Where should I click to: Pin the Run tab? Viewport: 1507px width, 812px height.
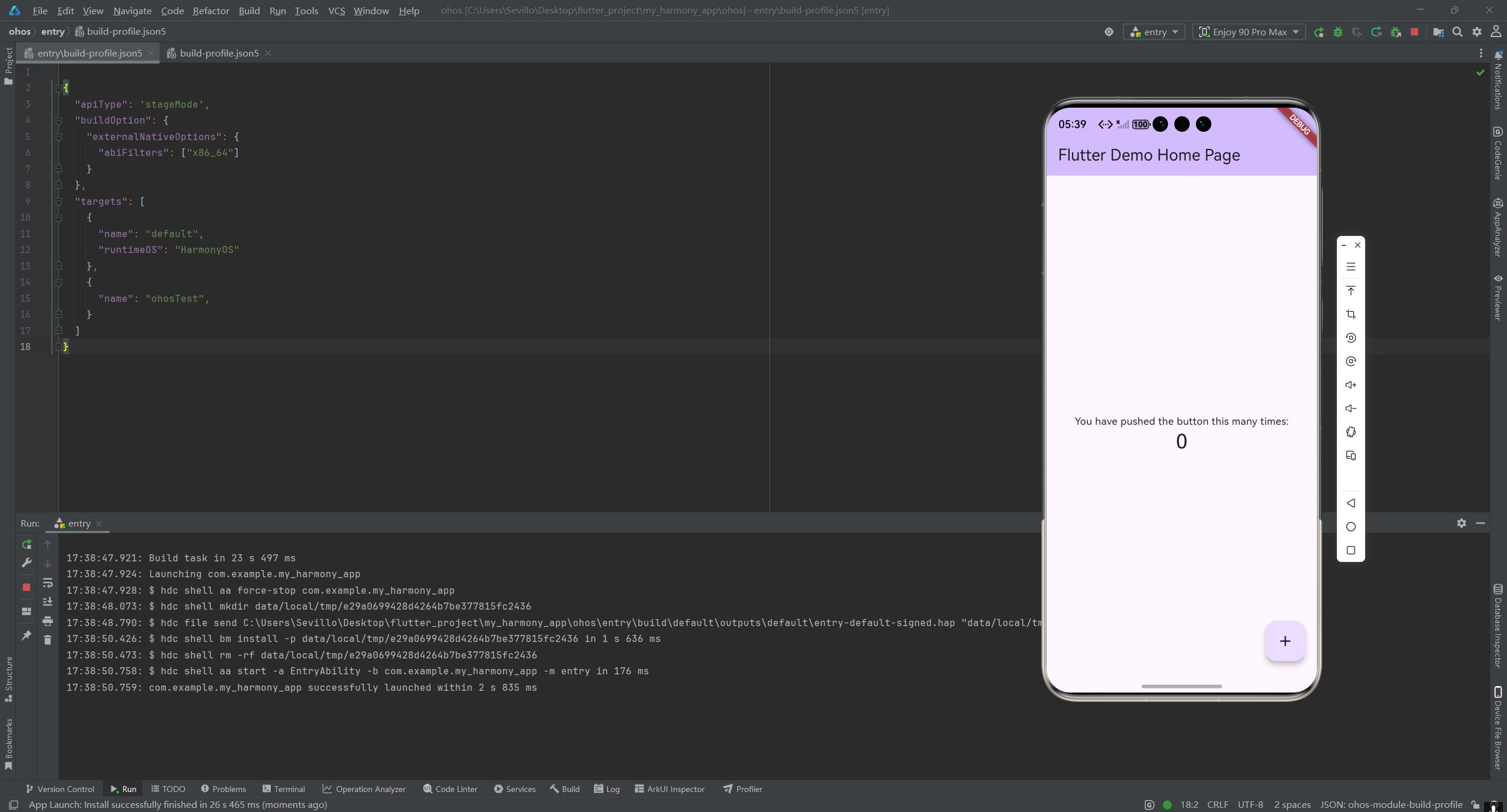tap(26, 635)
